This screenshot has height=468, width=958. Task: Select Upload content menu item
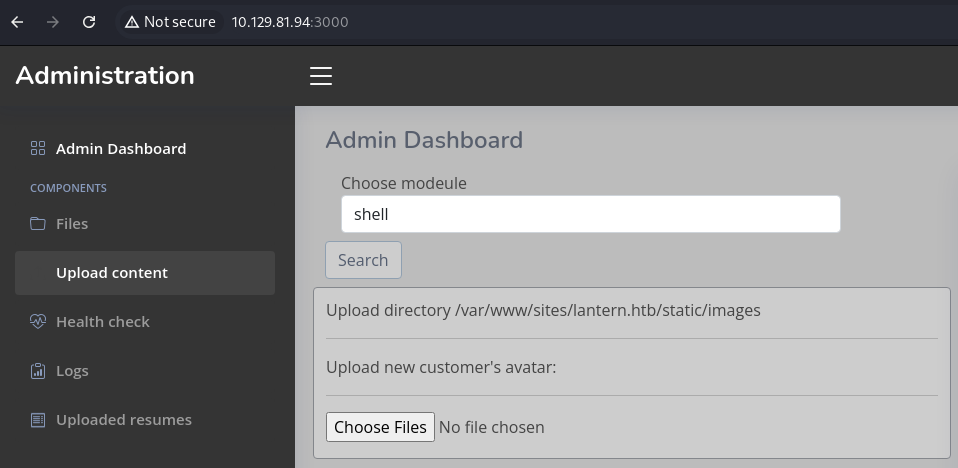coord(145,273)
